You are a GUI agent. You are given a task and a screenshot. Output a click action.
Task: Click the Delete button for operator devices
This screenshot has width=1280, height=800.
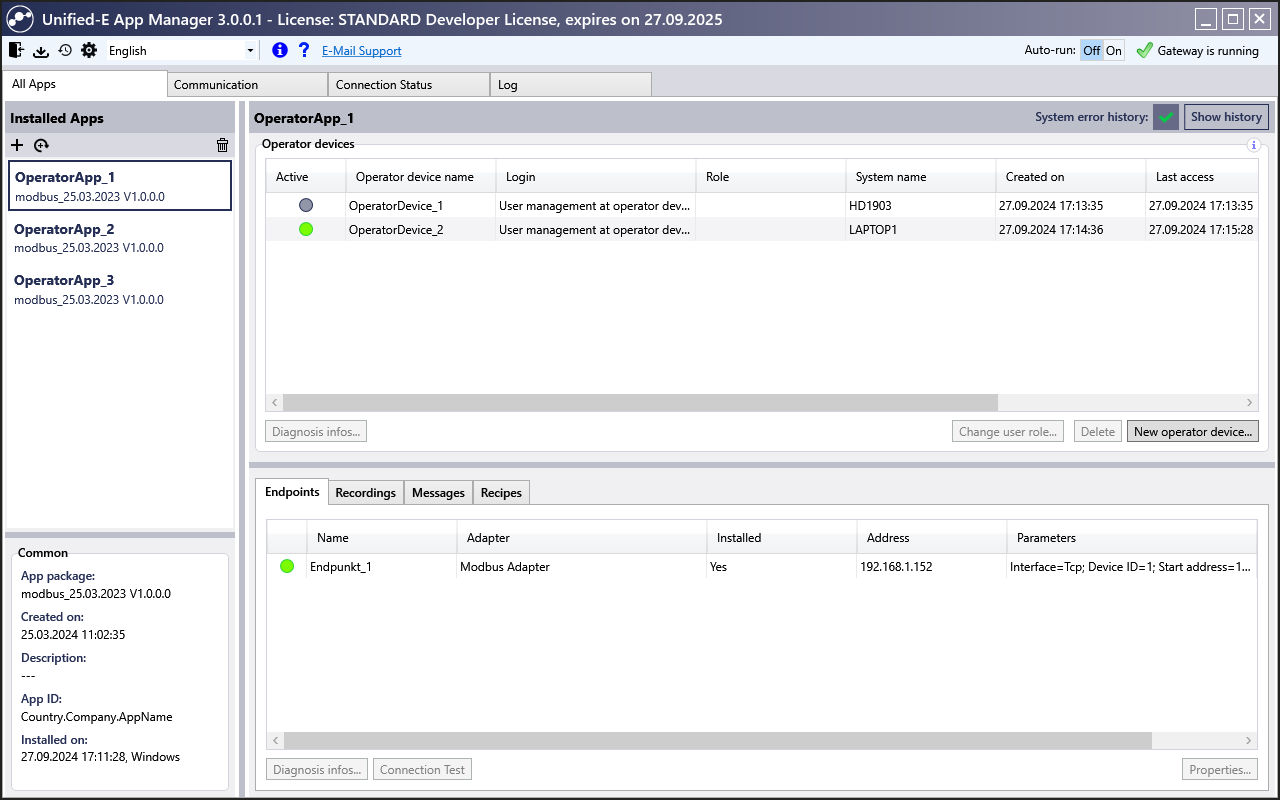1098,432
